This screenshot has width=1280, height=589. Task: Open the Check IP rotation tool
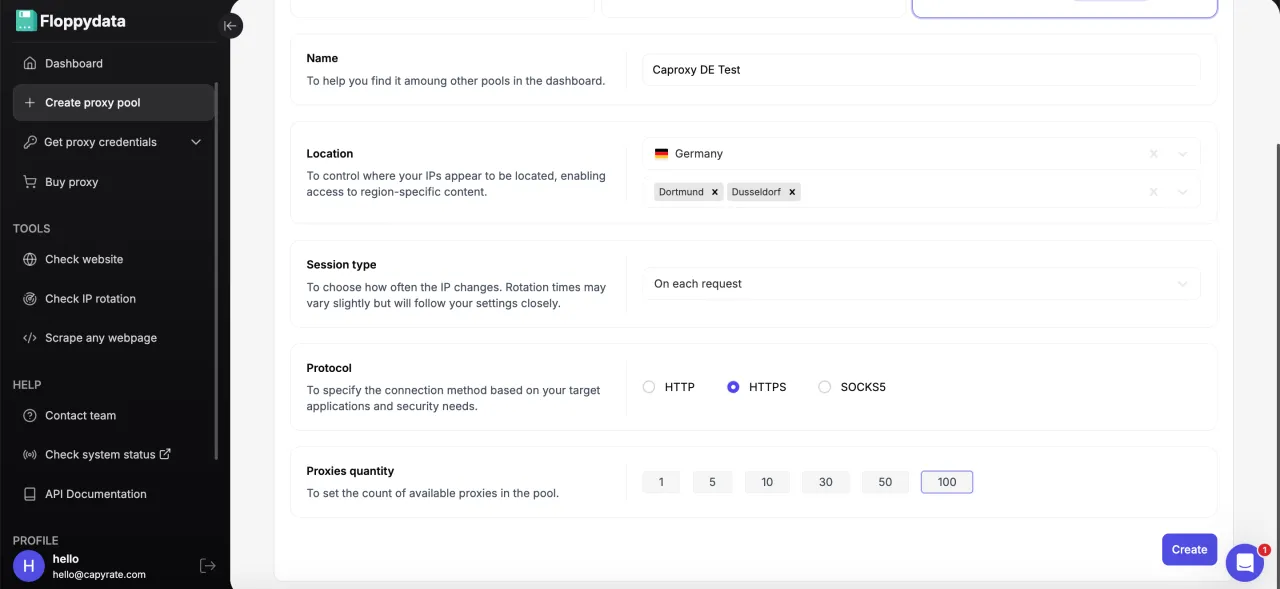(x=90, y=299)
